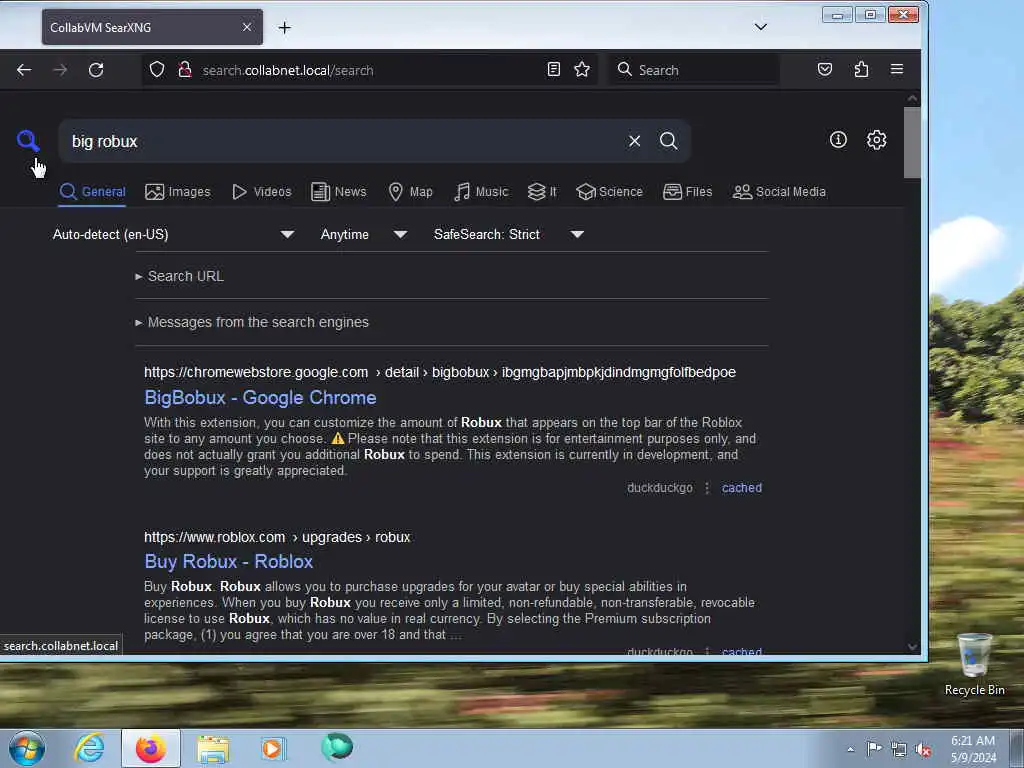Close the CollabVM SearXNG tab

pyautogui.click(x=247, y=27)
